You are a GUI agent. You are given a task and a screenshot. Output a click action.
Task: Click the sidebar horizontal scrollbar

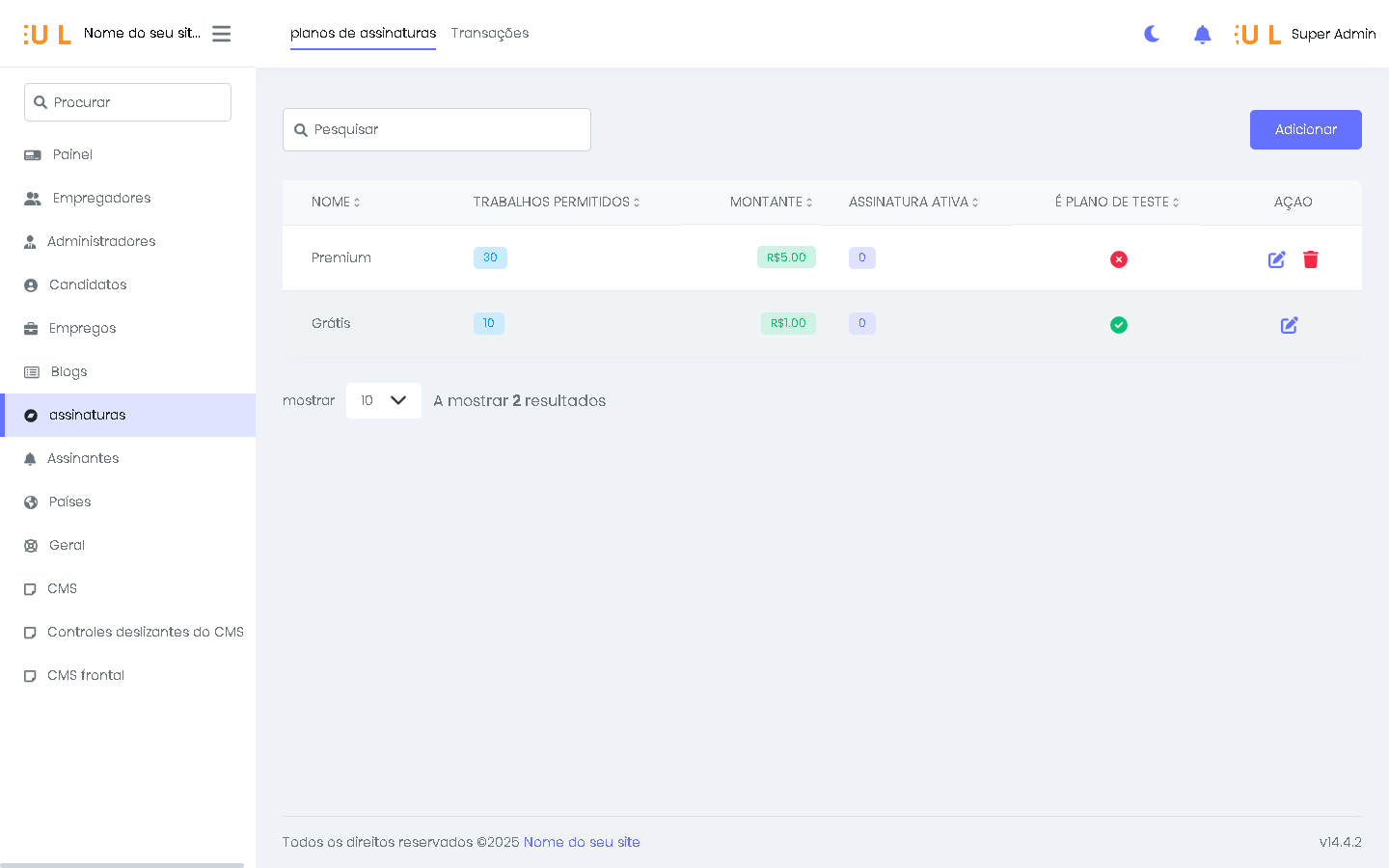123,864
